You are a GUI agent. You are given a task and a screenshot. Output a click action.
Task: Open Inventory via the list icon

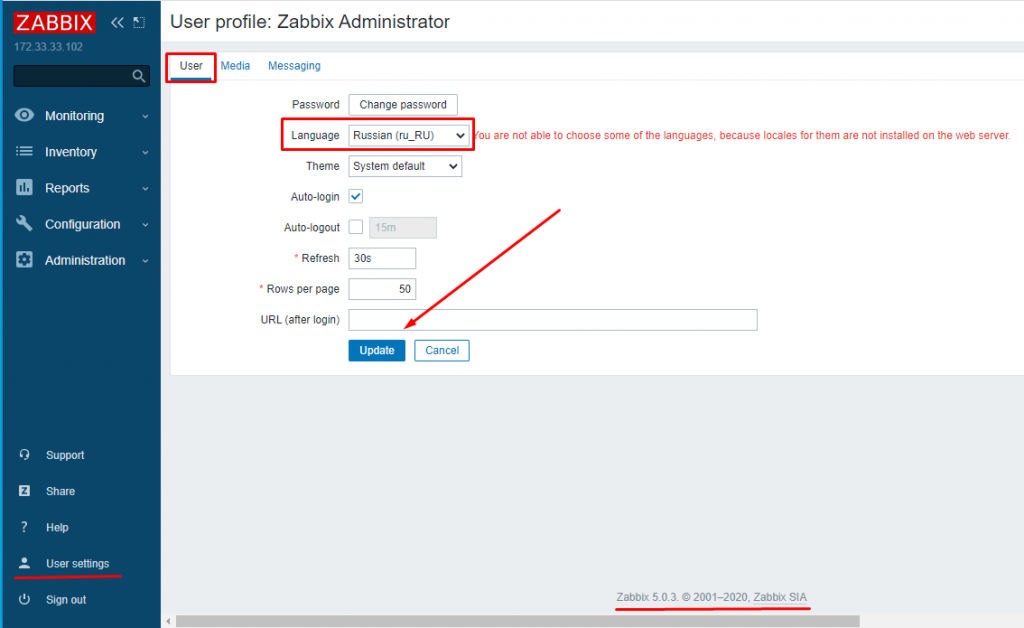[x=25, y=152]
